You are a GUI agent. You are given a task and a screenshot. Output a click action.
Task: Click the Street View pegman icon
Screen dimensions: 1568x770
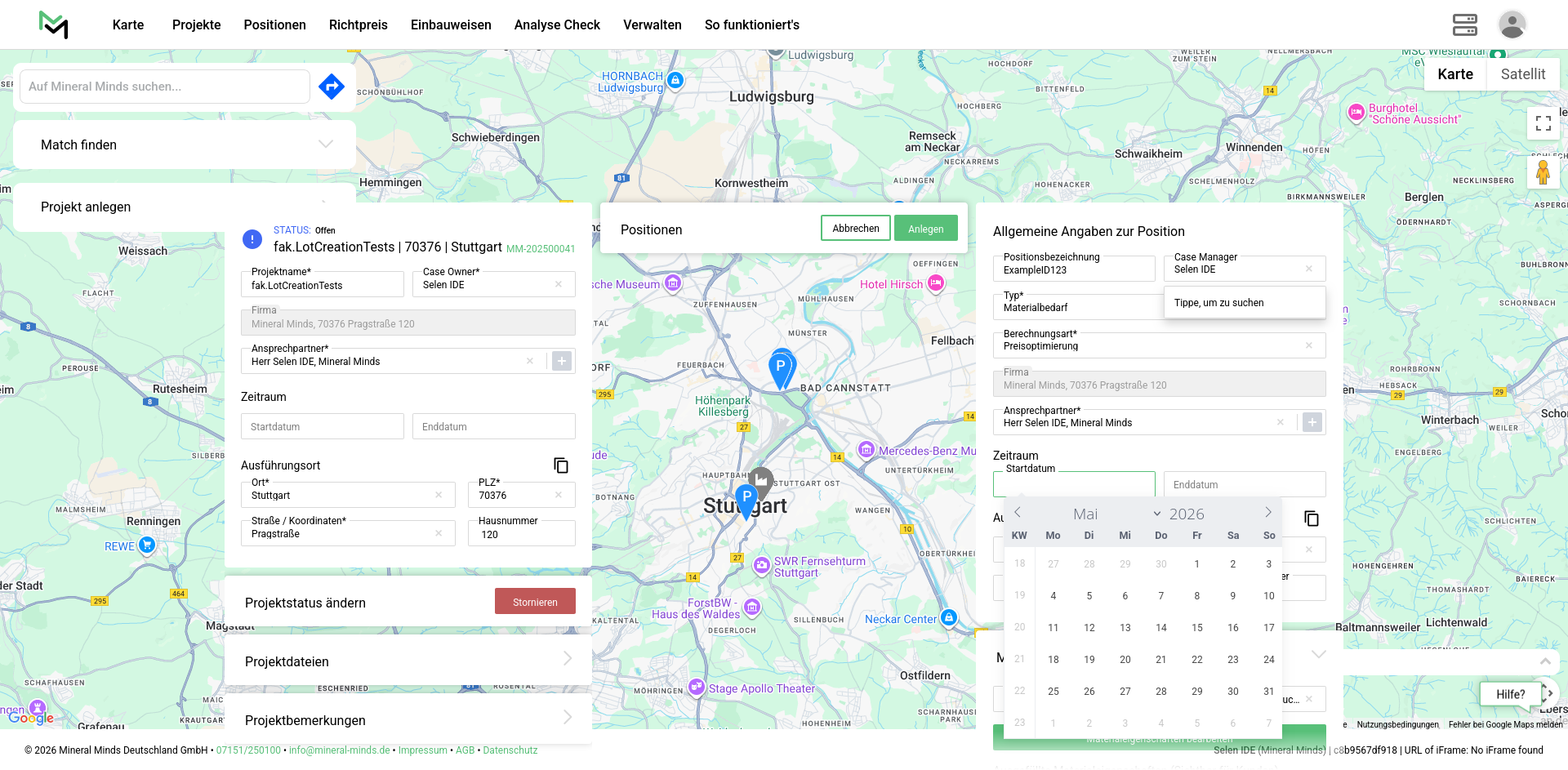point(1543,173)
